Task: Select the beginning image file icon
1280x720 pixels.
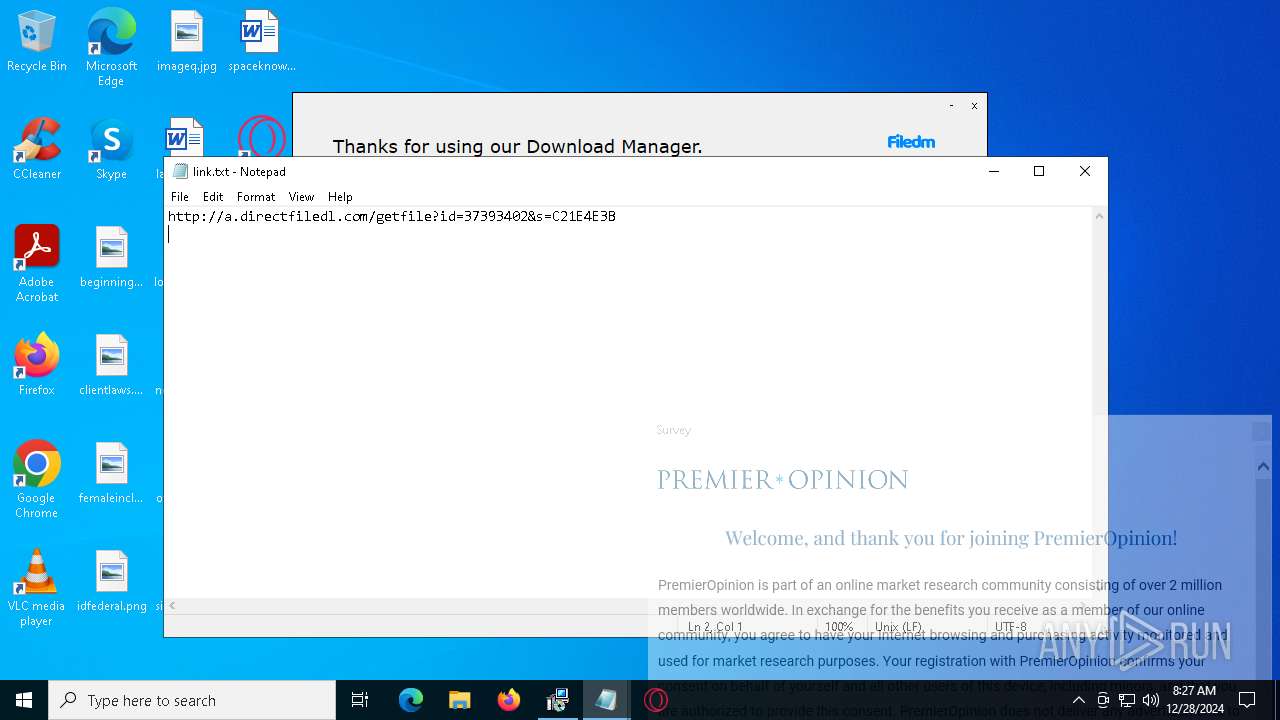Action: click(x=111, y=258)
